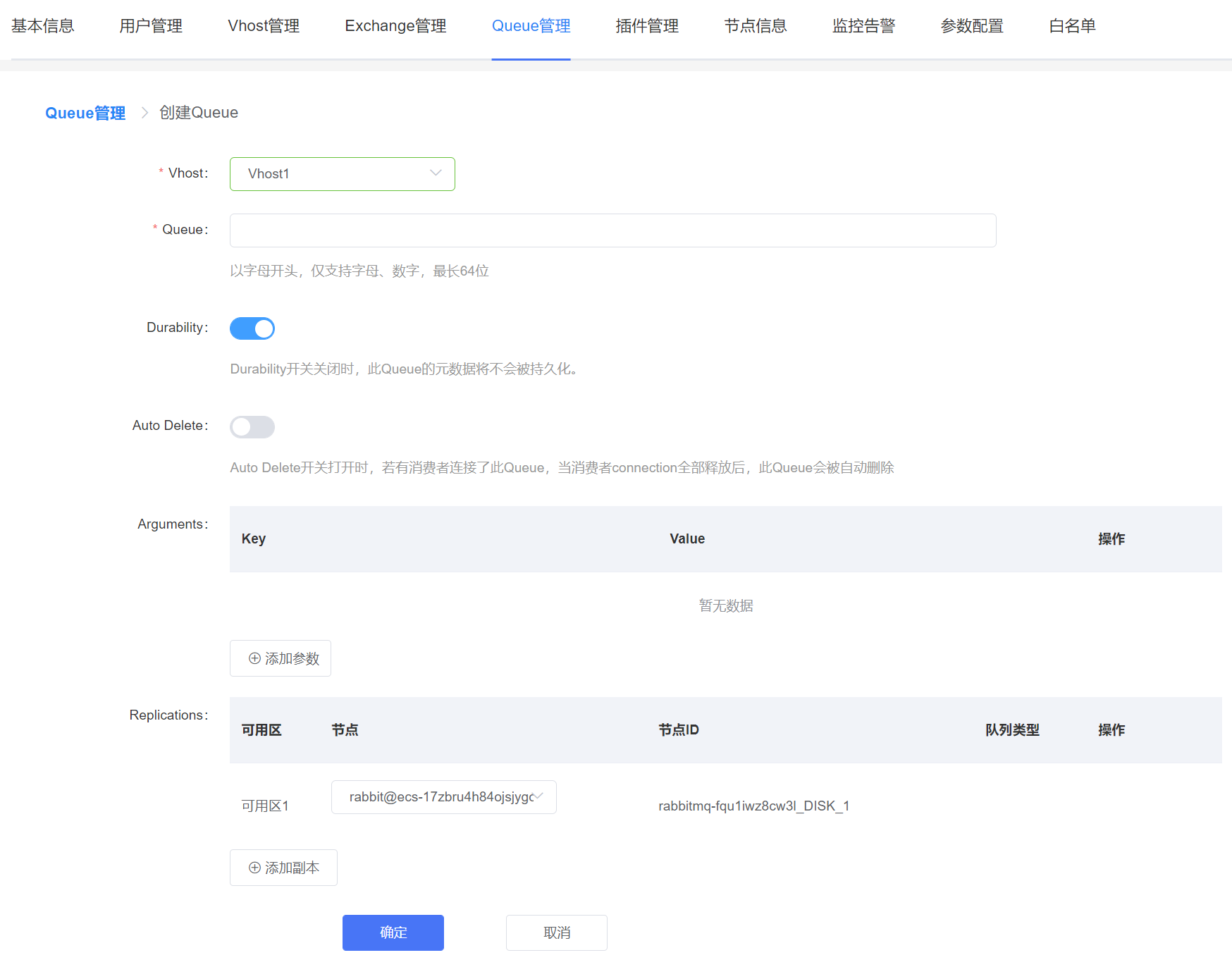The image size is (1232, 967).
Task: Turn off the Durability switch
Action: (252, 328)
